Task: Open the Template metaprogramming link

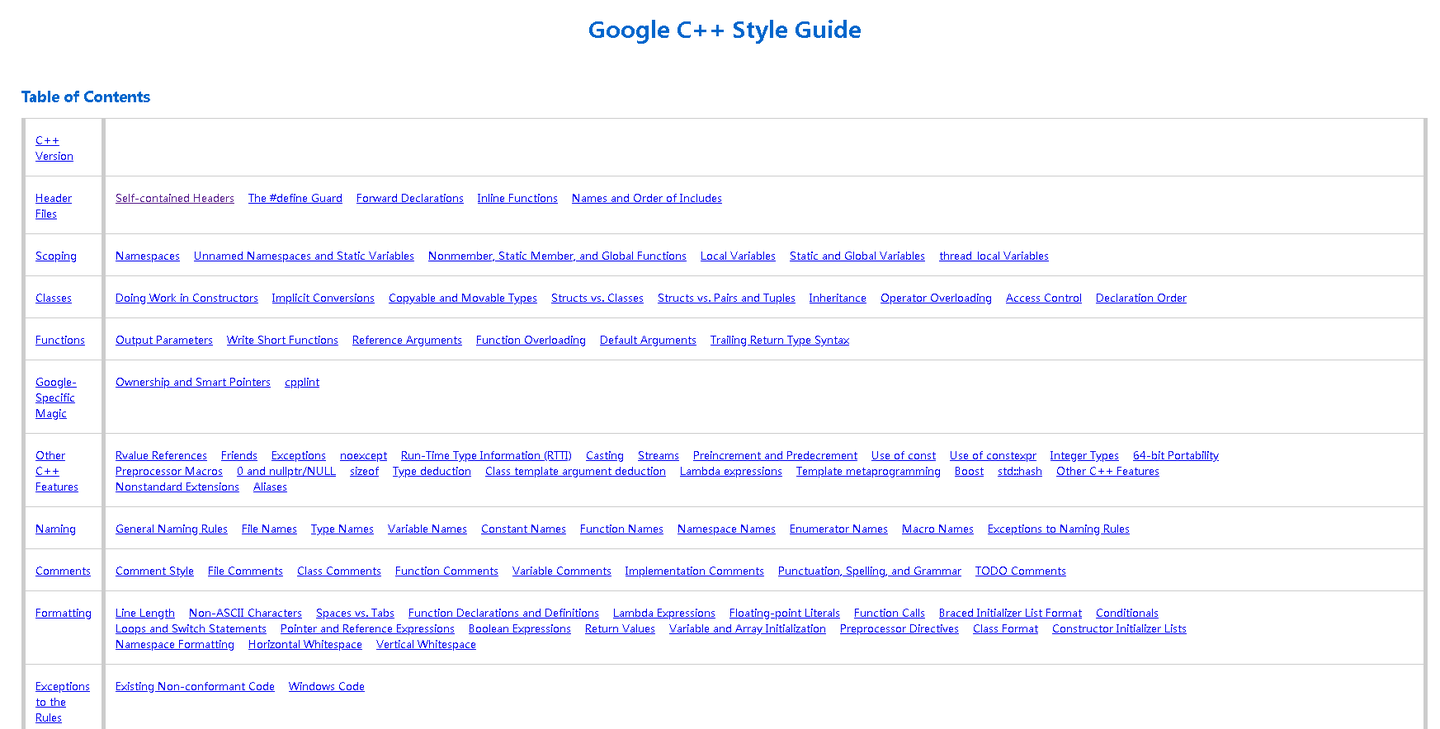Action: (868, 471)
